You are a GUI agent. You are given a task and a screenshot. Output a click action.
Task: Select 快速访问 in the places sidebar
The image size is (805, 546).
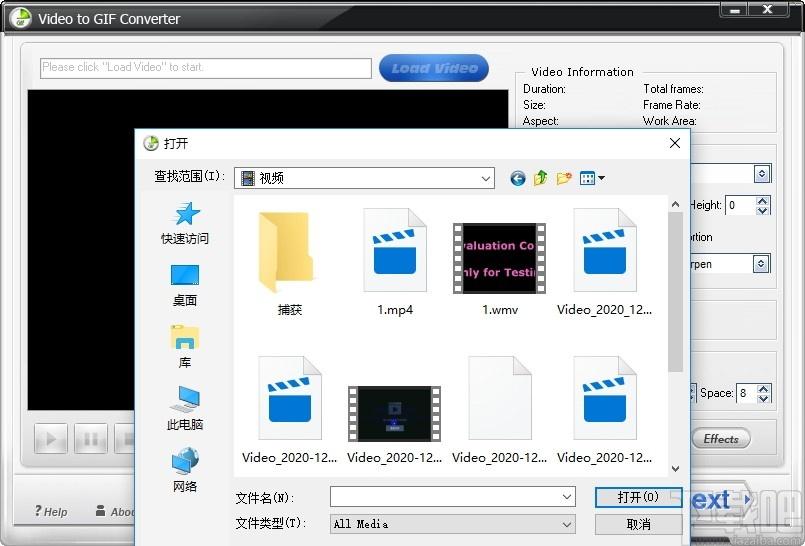185,224
